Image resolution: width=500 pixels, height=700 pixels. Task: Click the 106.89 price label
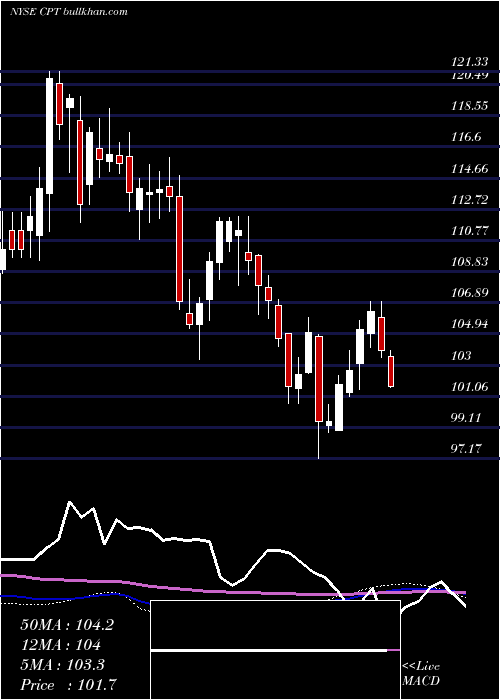click(x=469, y=293)
